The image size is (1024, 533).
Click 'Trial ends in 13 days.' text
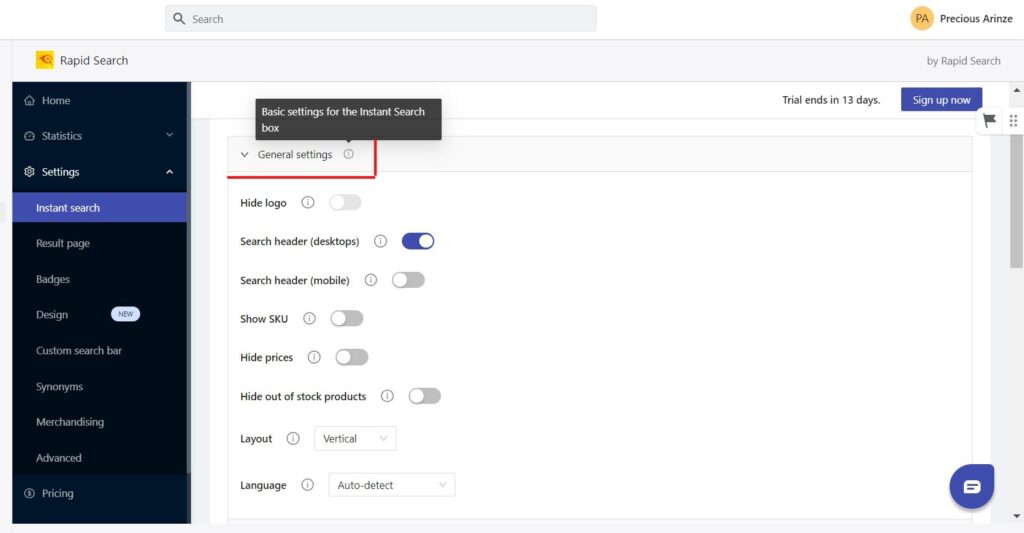coord(831,100)
